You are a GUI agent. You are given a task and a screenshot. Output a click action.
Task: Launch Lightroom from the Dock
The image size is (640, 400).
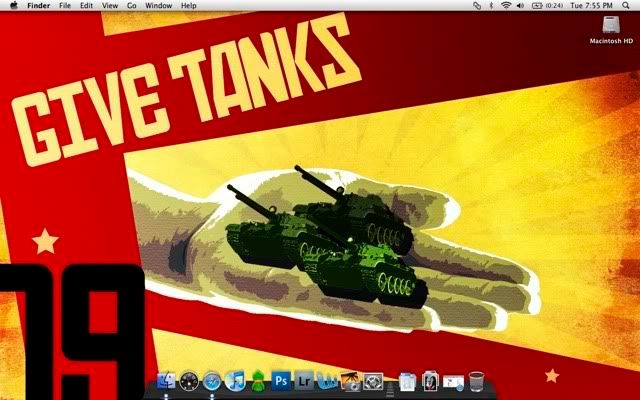pos(304,380)
